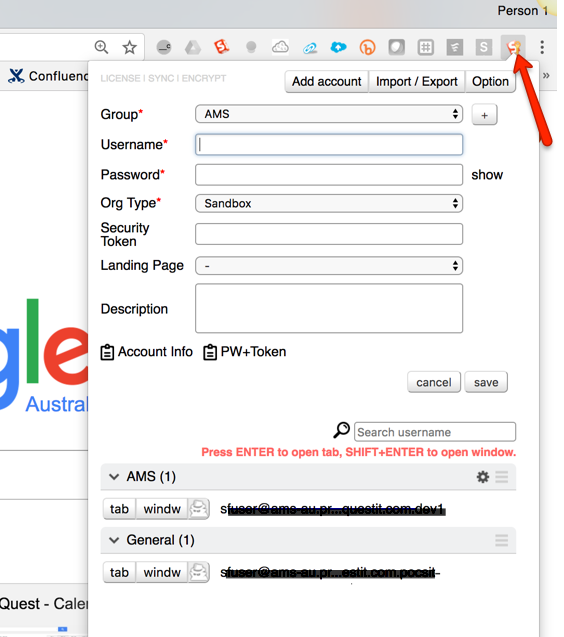The image size is (564, 637).
Task: Click the AMS group gear settings icon
Action: coord(482,477)
